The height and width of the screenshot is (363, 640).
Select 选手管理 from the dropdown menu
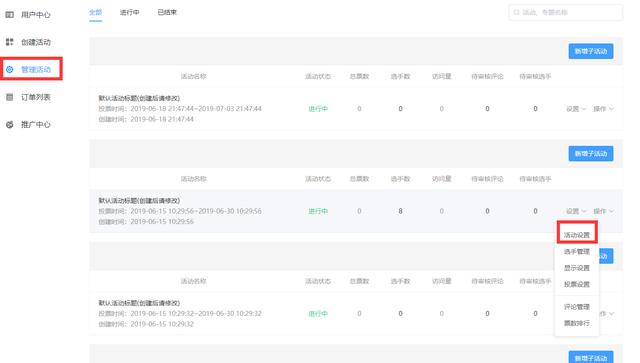tap(577, 252)
